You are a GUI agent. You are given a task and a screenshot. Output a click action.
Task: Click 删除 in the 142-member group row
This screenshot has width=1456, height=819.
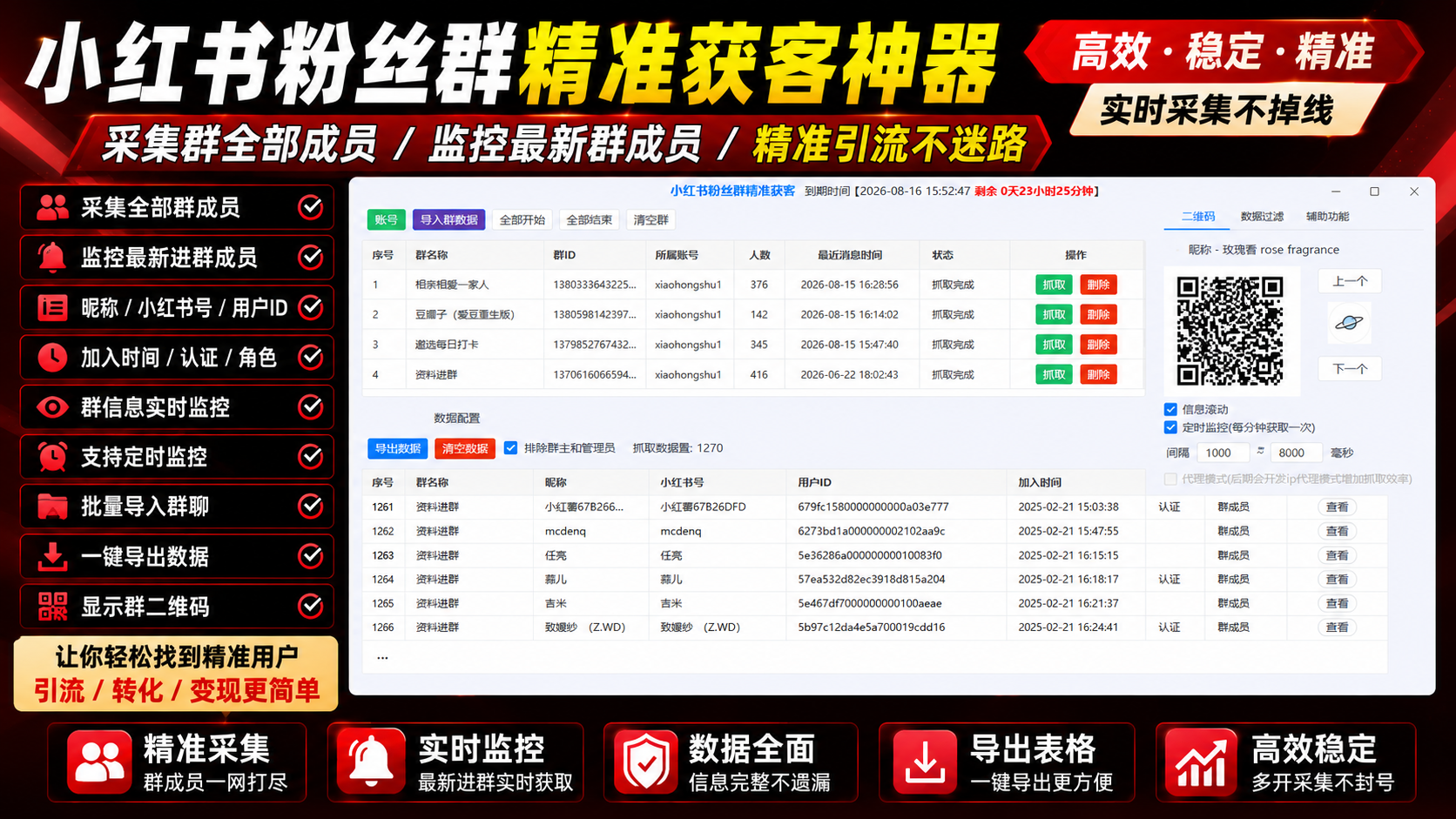(1098, 314)
